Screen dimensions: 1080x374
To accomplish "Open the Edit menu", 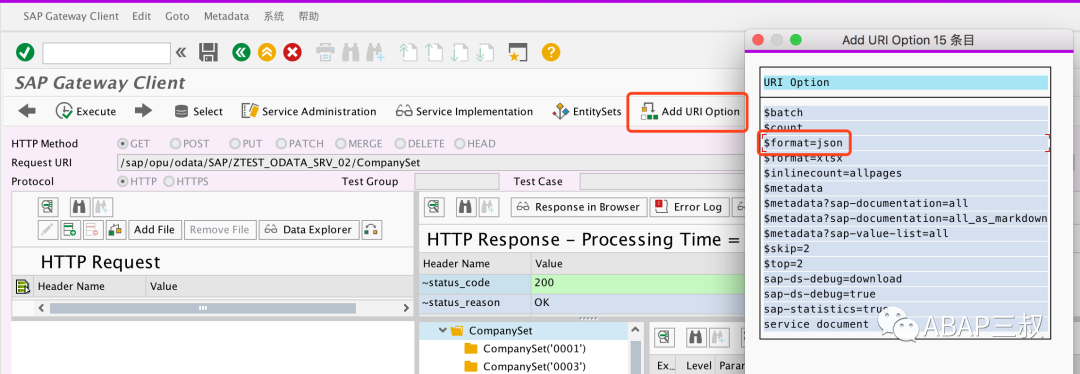I will tap(142, 16).
